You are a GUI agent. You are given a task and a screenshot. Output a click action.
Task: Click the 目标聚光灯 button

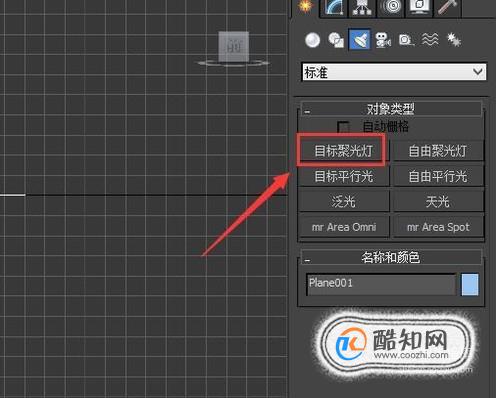click(343, 151)
